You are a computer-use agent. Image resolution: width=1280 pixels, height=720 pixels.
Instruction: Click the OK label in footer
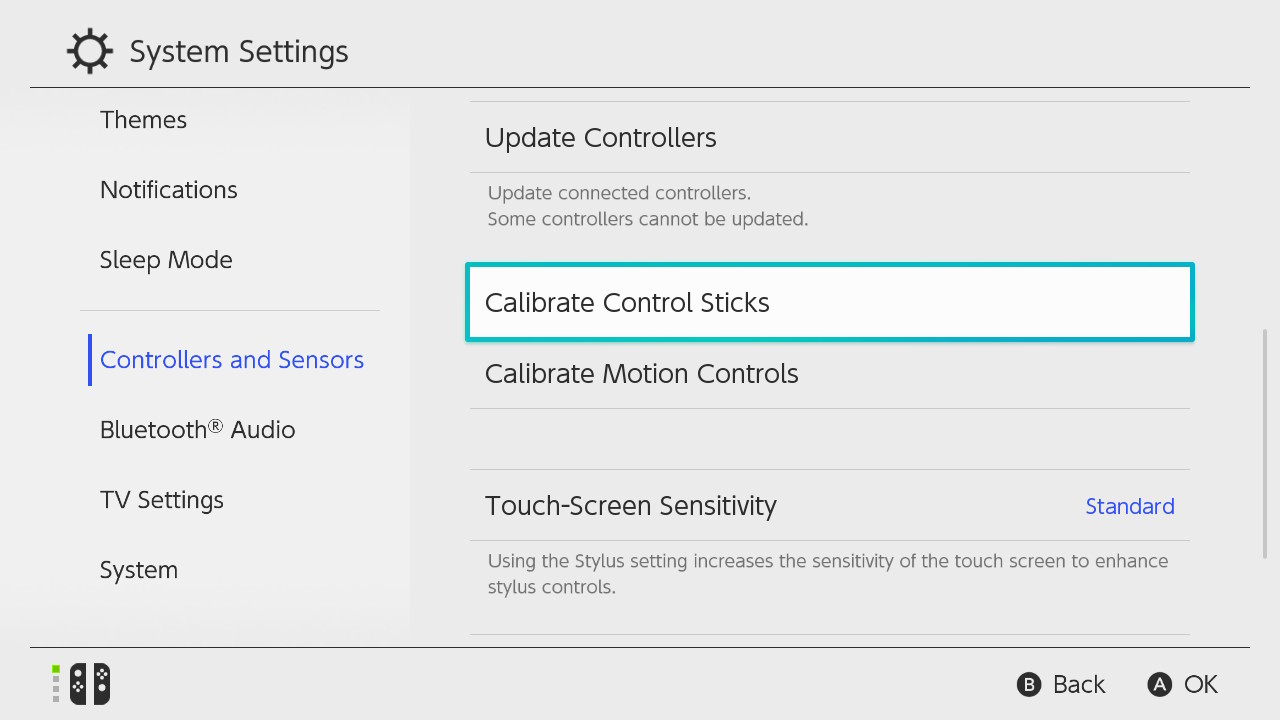point(1201,684)
